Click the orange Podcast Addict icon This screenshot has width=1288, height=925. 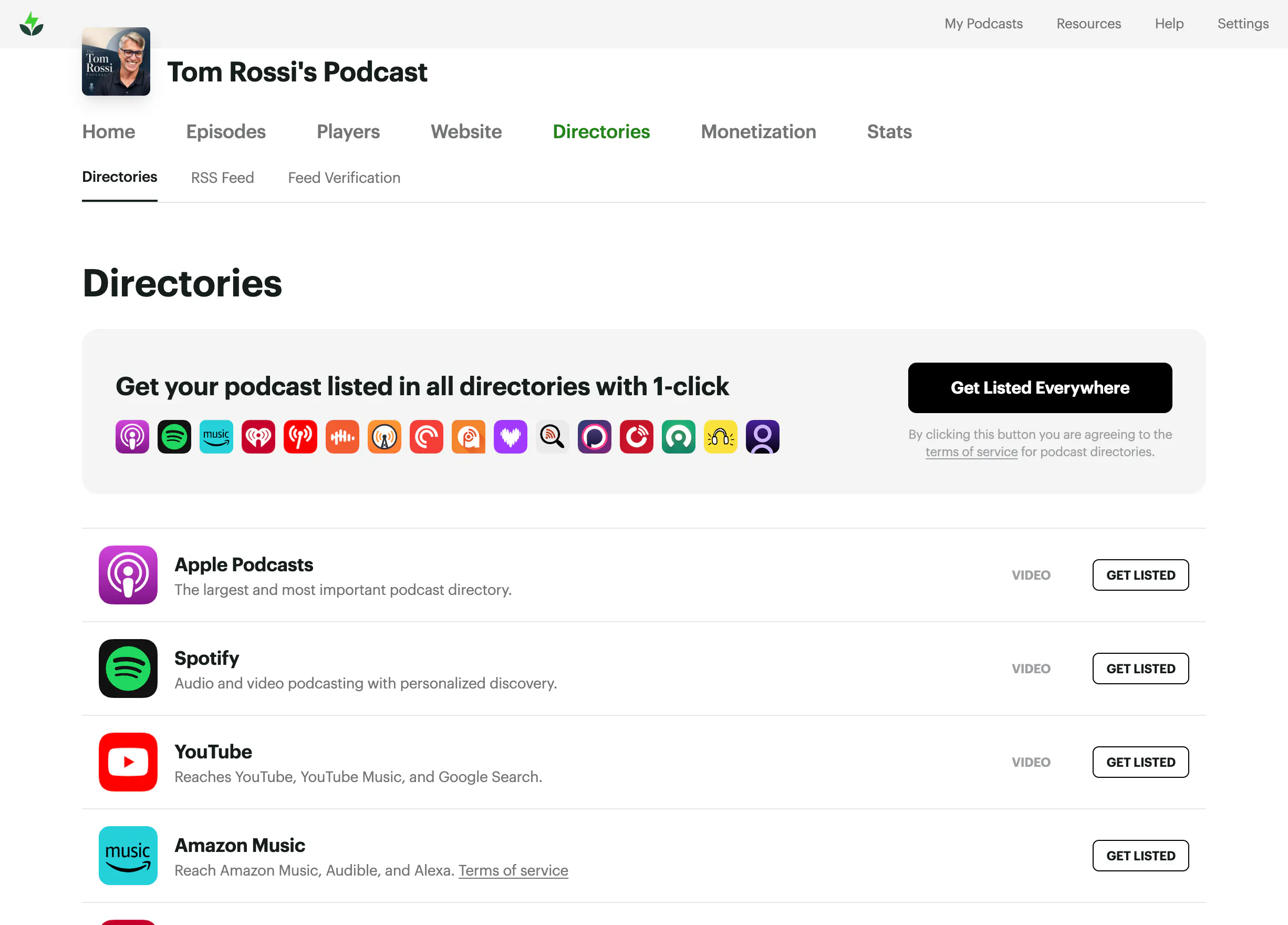click(469, 437)
